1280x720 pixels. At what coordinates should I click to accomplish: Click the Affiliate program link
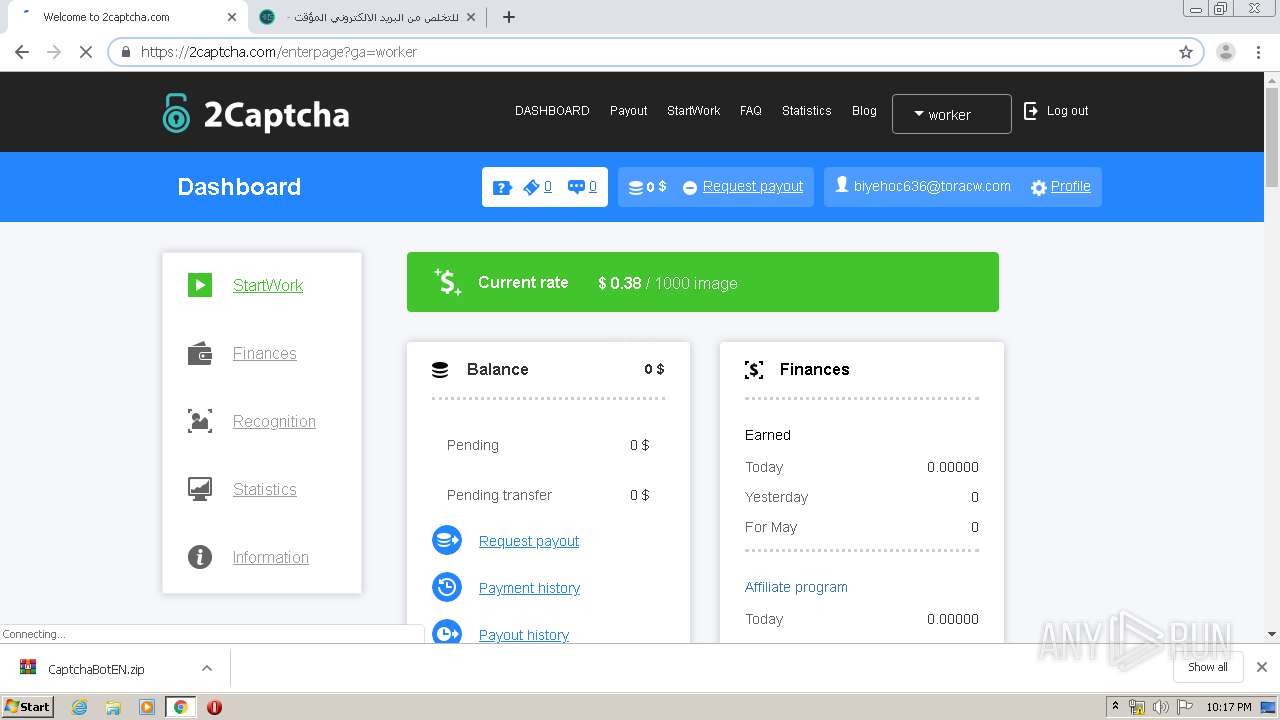(x=796, y=587)
